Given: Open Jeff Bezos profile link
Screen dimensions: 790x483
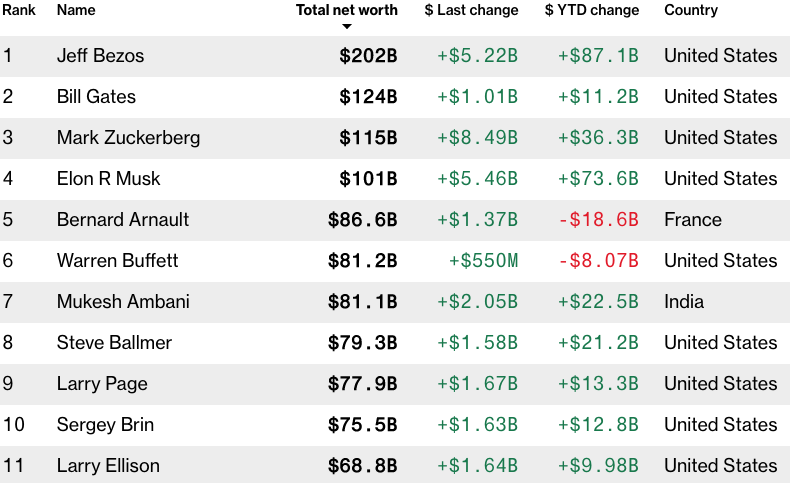Looking at the screenshot, I should 100,56.
